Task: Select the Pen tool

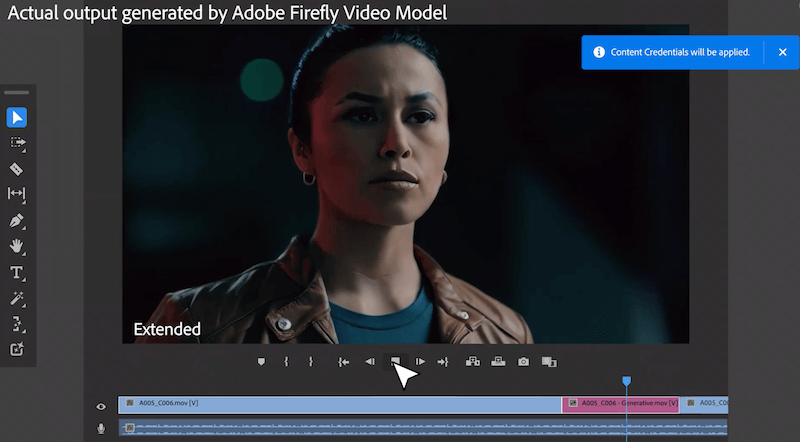Action: tap(16, 221)
